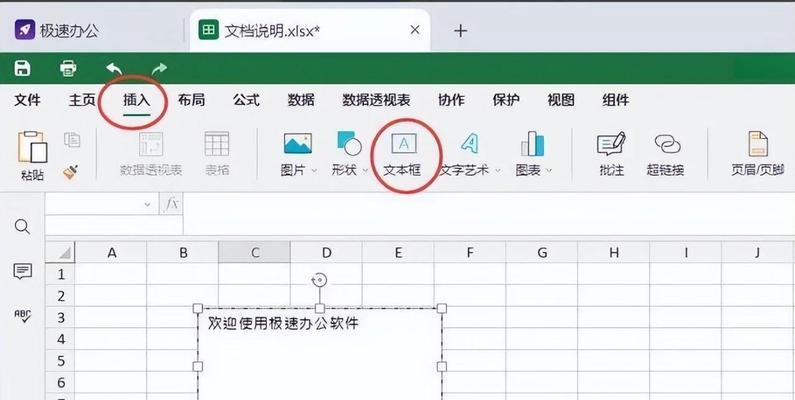795x400 pixels.
Task: Select column E header
Action: [x=399, y=252]
